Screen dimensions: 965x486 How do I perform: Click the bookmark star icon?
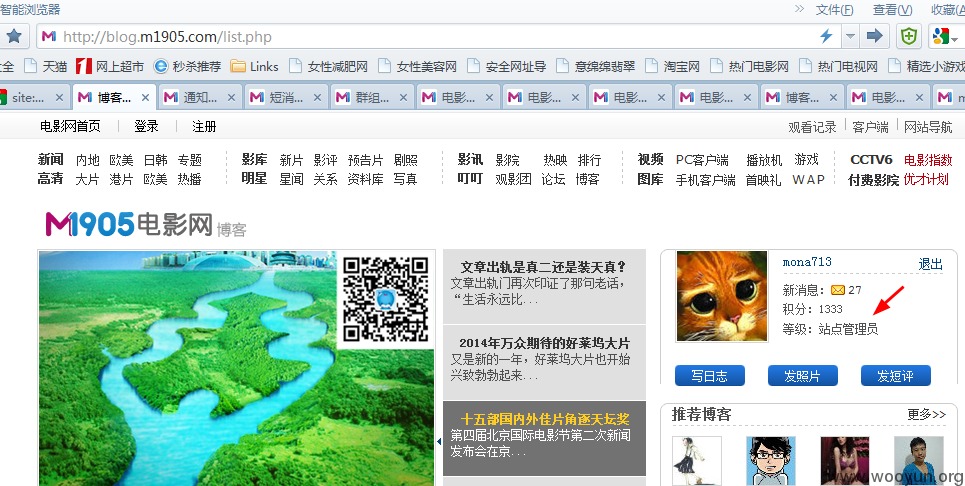14,36
